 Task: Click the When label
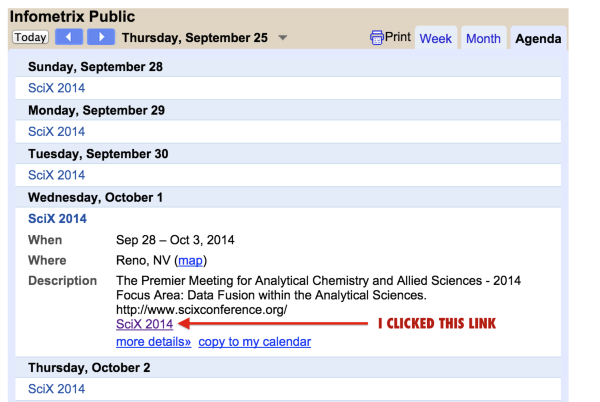pyautogui.click(x=45, y=240)
